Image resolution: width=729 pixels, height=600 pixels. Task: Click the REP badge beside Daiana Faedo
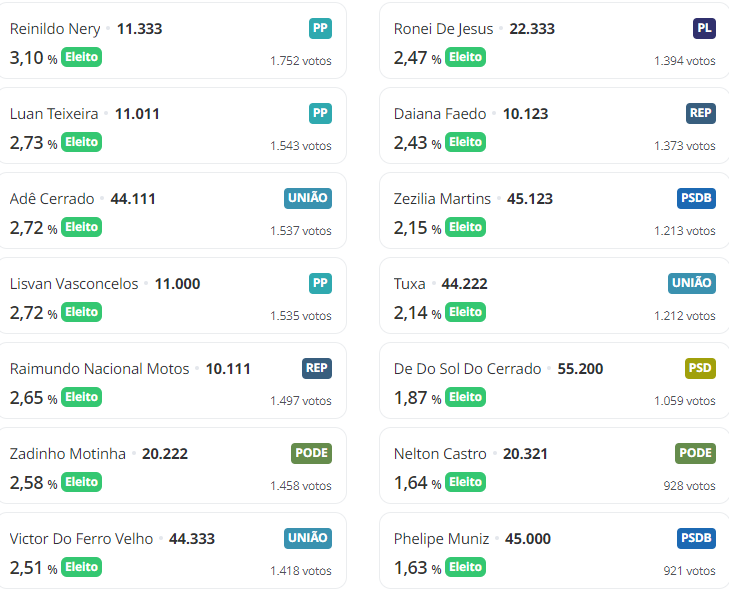701,113
